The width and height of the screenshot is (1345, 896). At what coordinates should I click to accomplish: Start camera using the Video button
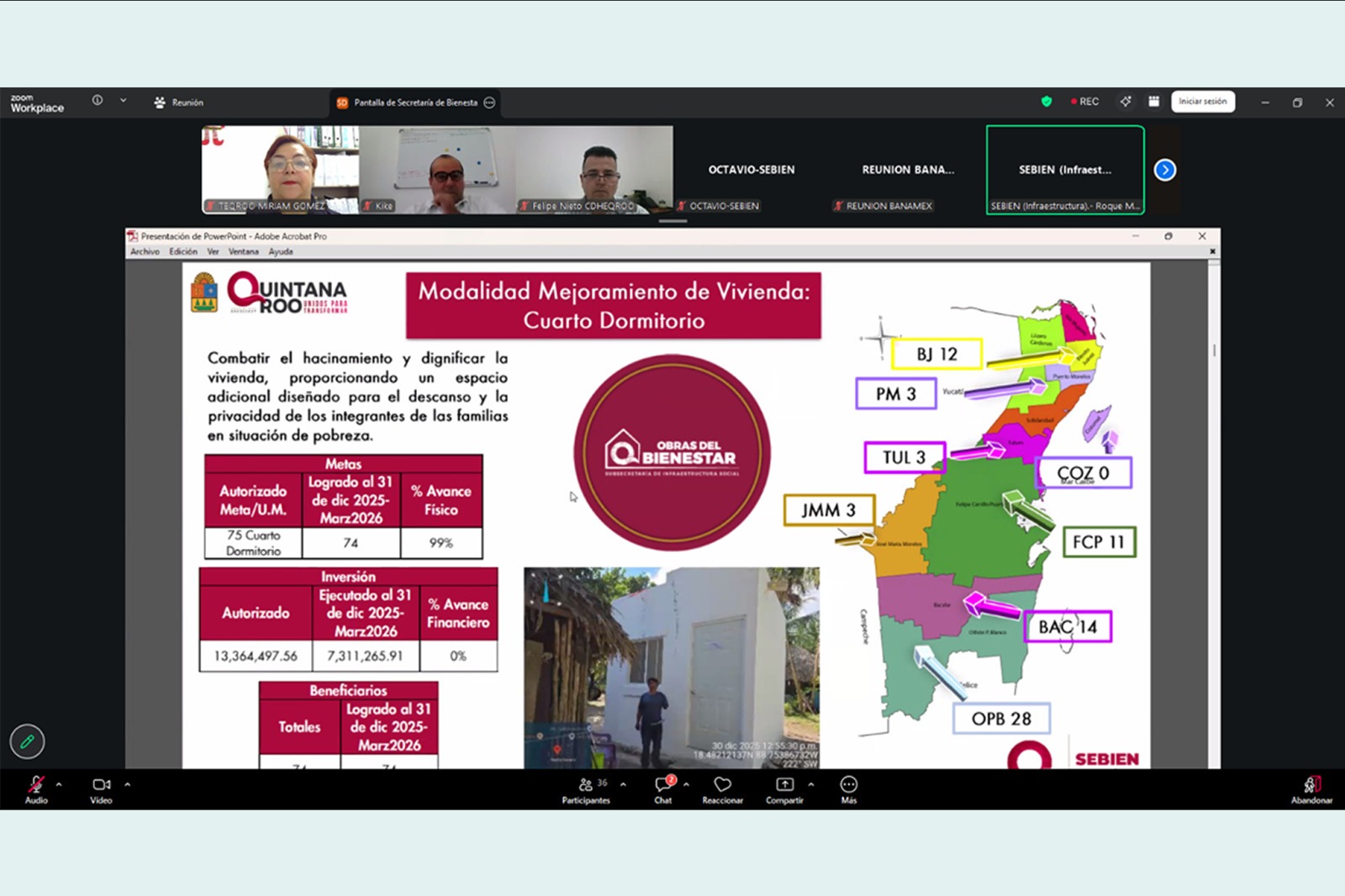pyautogui.click(x=101, y=788)
